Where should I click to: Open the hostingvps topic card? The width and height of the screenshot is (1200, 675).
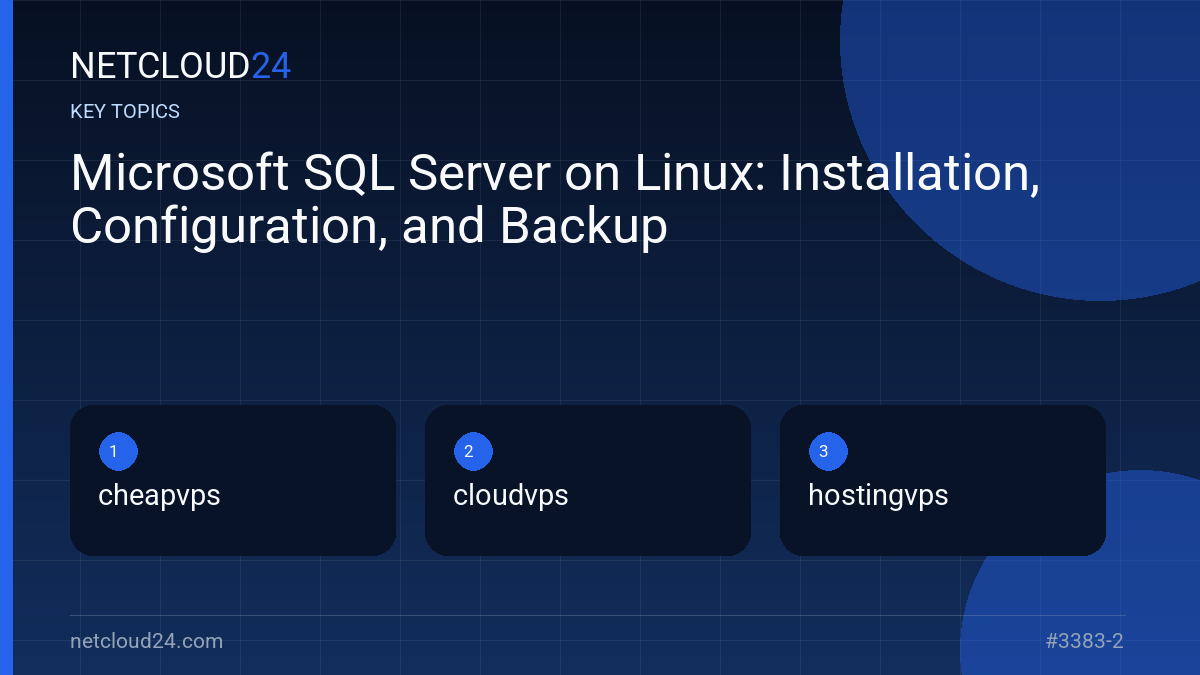943,480
